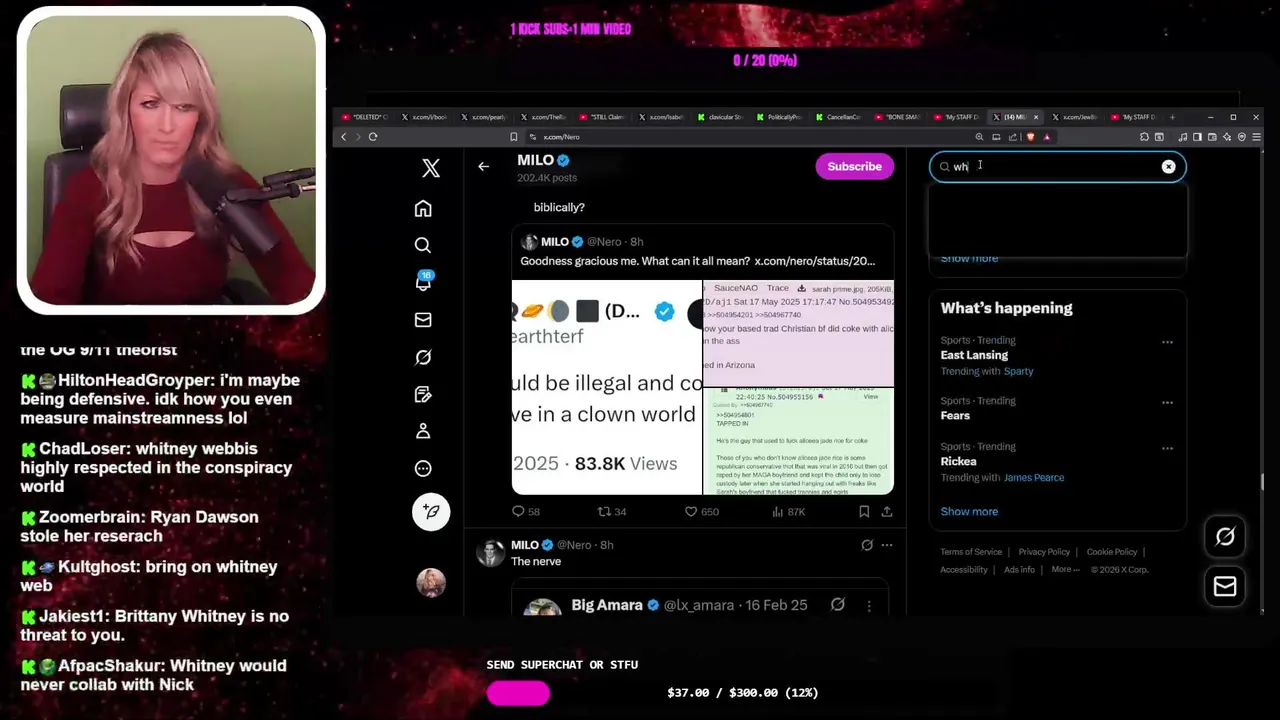Open a new browser tab with plus
The image size is (1280, 720).
pyautogui.click(x=1172, y=117)
